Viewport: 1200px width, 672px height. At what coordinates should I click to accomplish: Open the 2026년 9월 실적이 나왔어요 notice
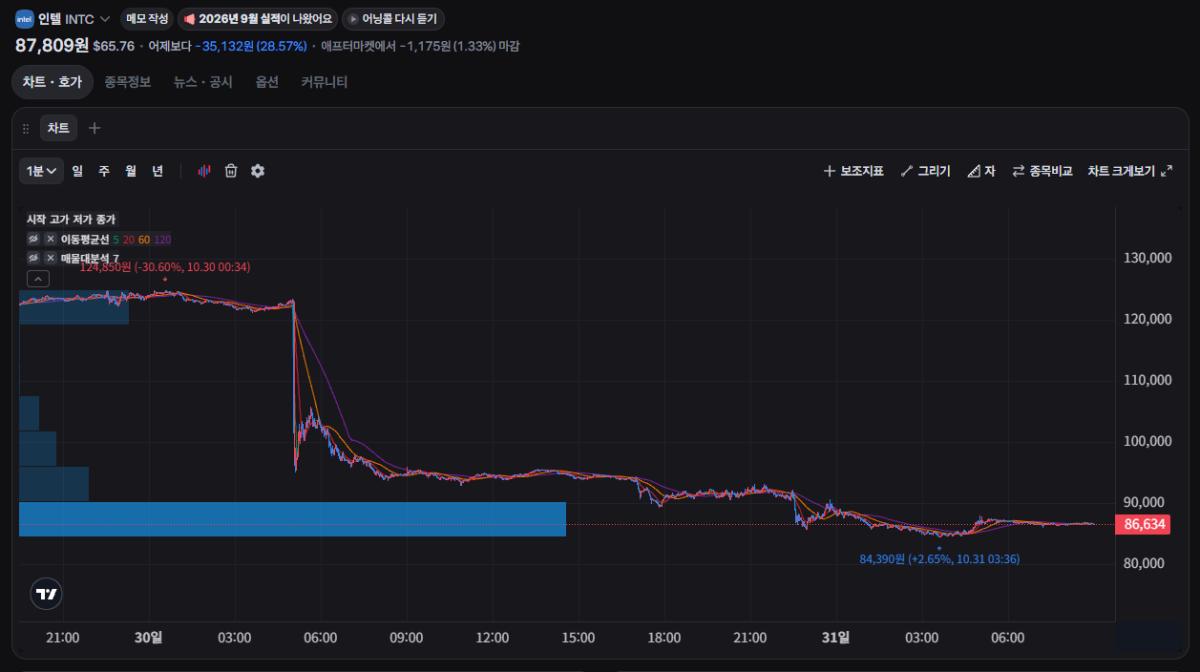(x=258, y=19)
